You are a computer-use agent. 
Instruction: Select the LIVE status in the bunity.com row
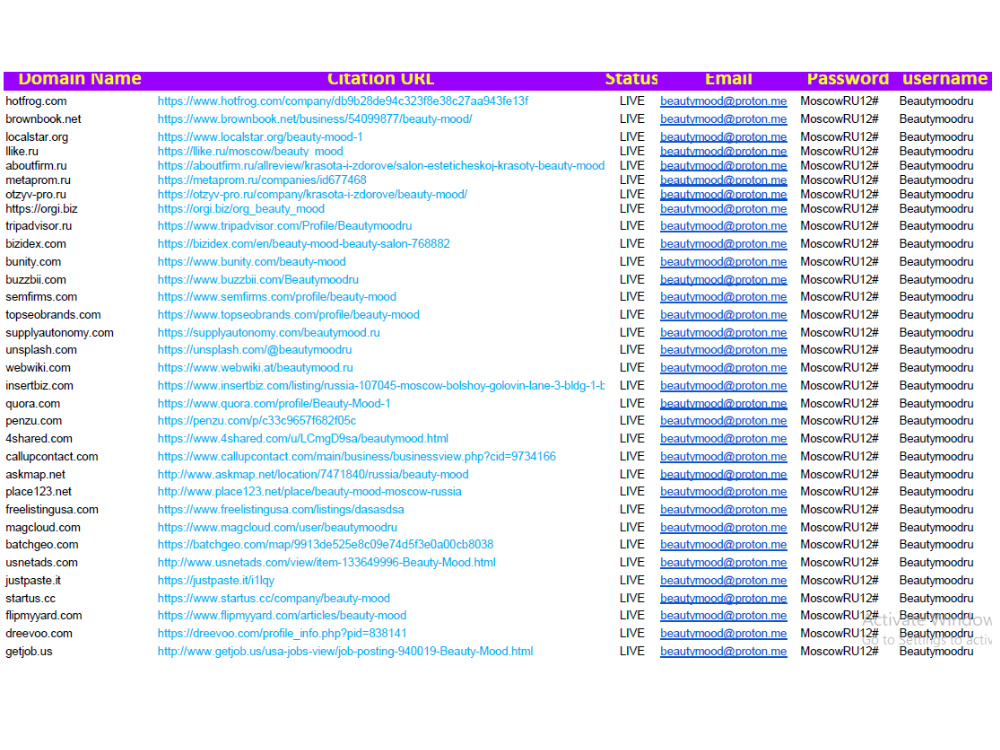pyautogui.click(x=632, y=261)
